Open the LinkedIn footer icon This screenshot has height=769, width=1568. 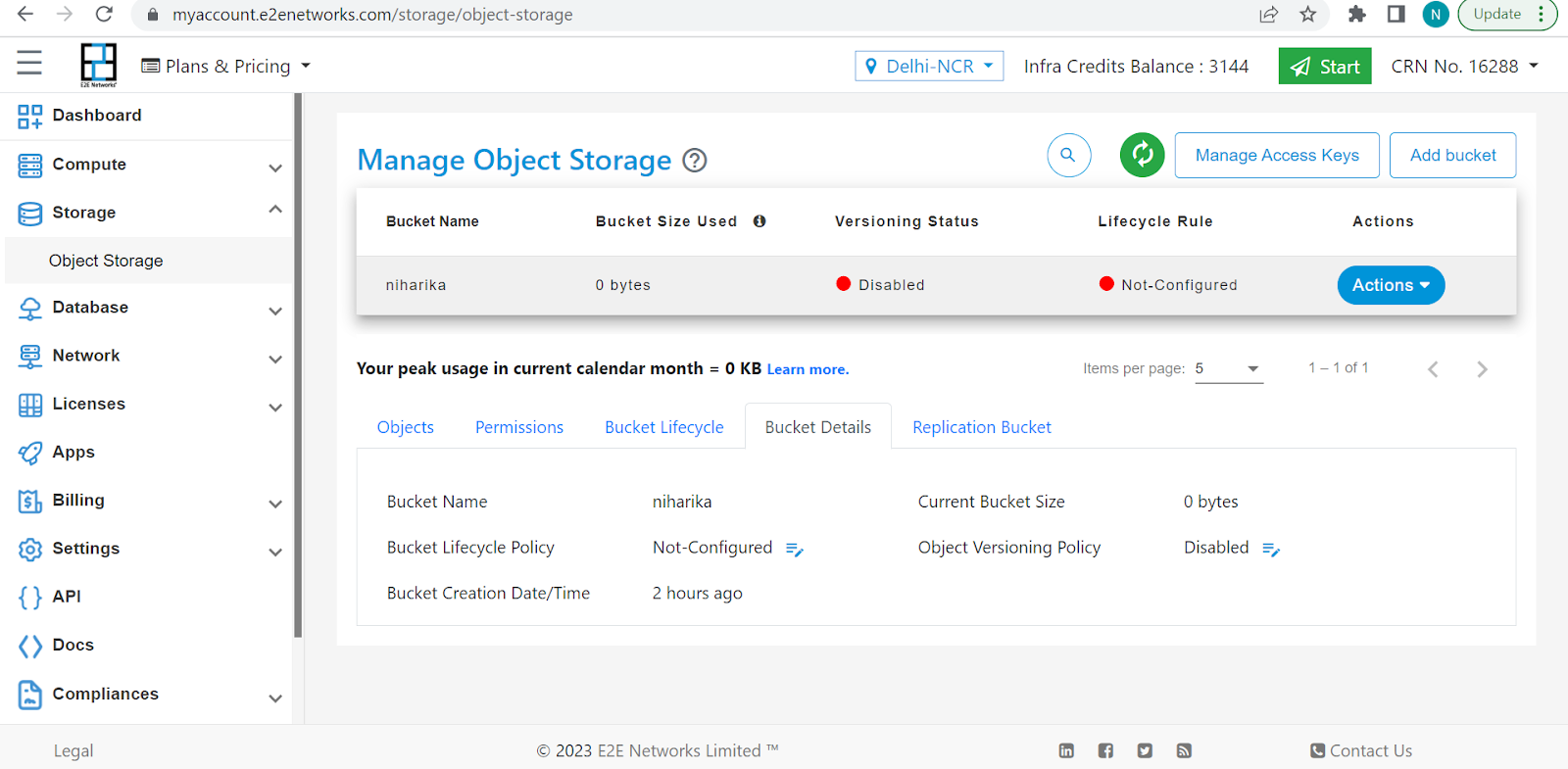[1066, 750]
